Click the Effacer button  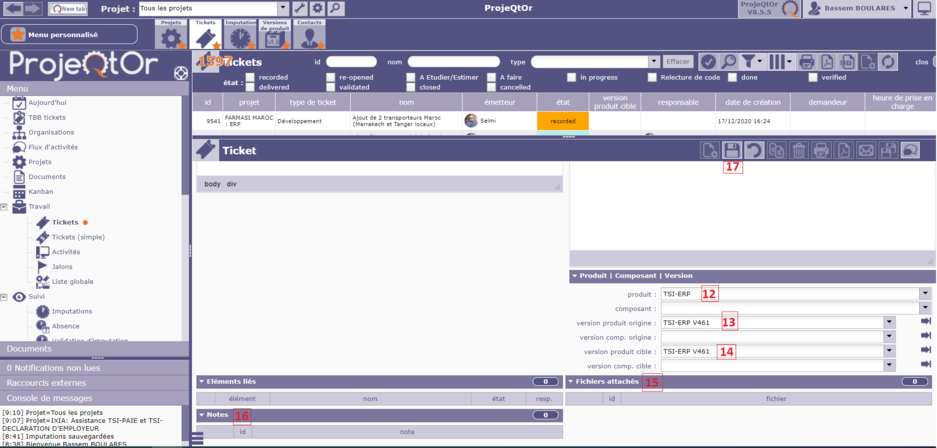(678, 62)
